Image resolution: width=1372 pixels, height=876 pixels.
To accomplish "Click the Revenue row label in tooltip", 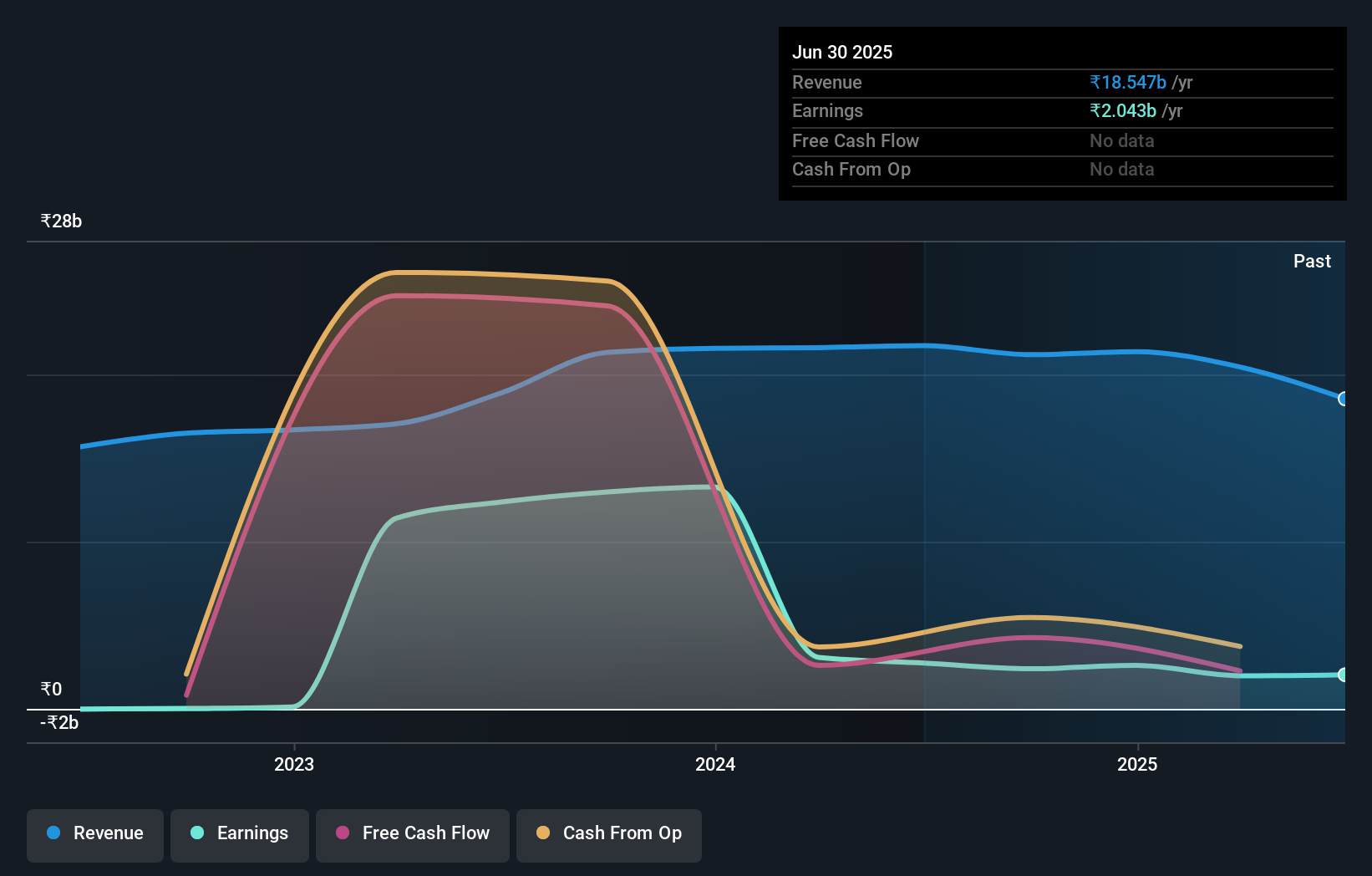I will [827, 82].
